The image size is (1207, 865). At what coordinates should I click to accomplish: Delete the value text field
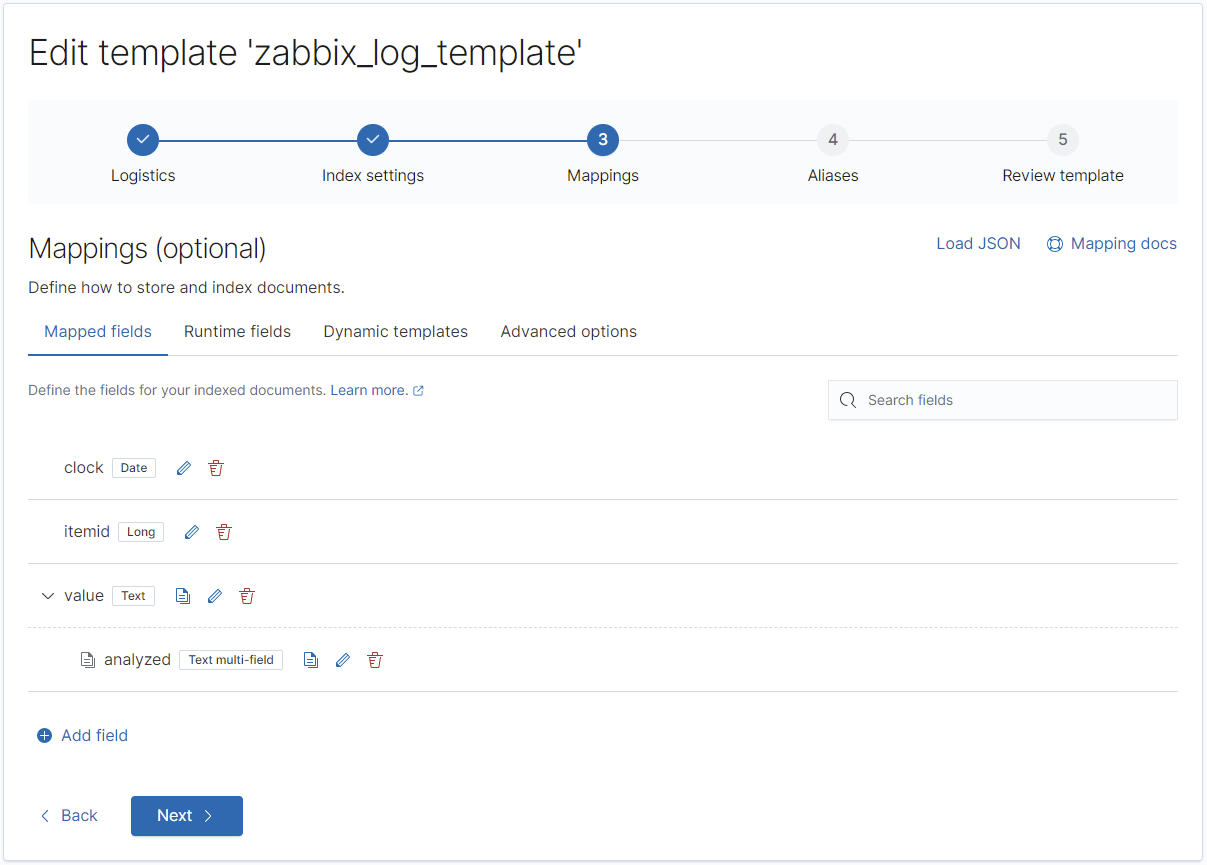click(247, 596)
